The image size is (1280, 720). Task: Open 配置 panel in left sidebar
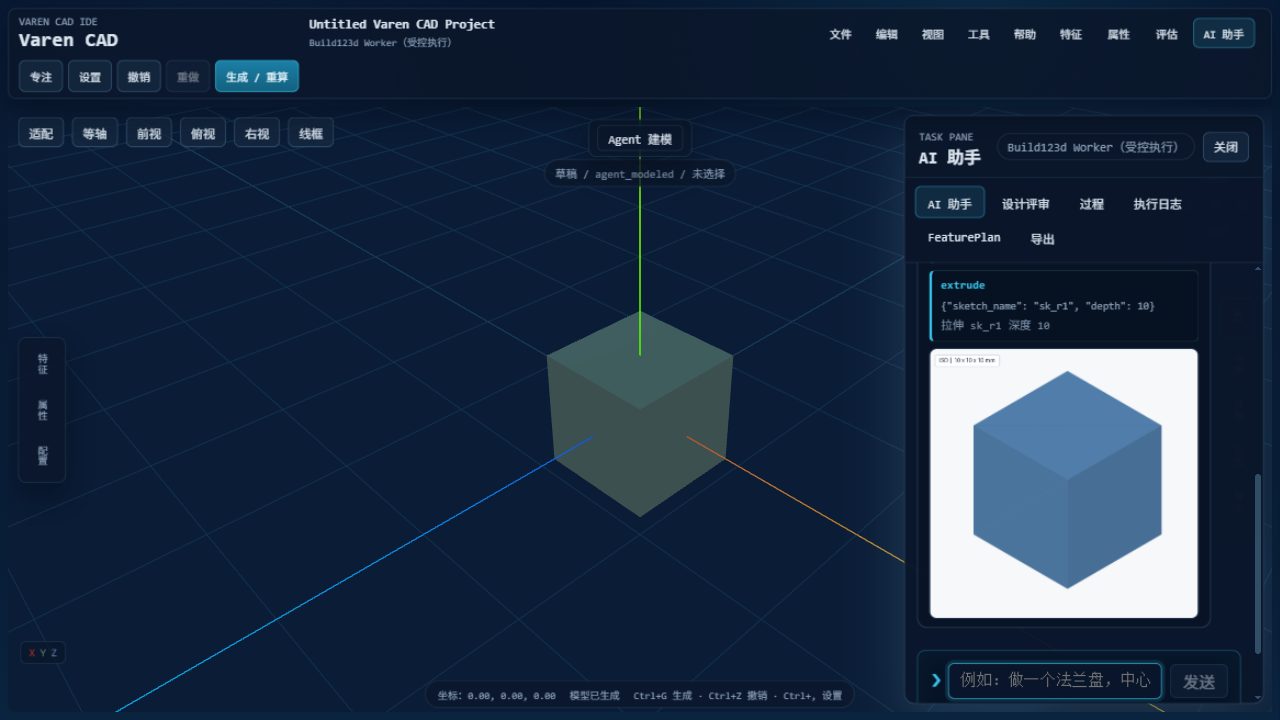pos(42,455)
